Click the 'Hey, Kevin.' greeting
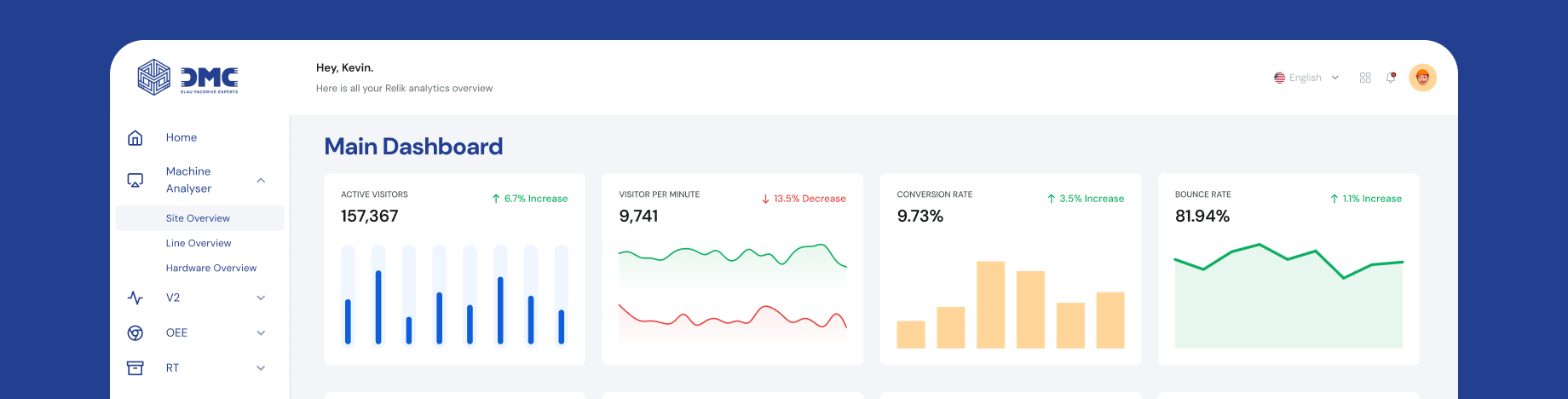 [x=345, y=67]
